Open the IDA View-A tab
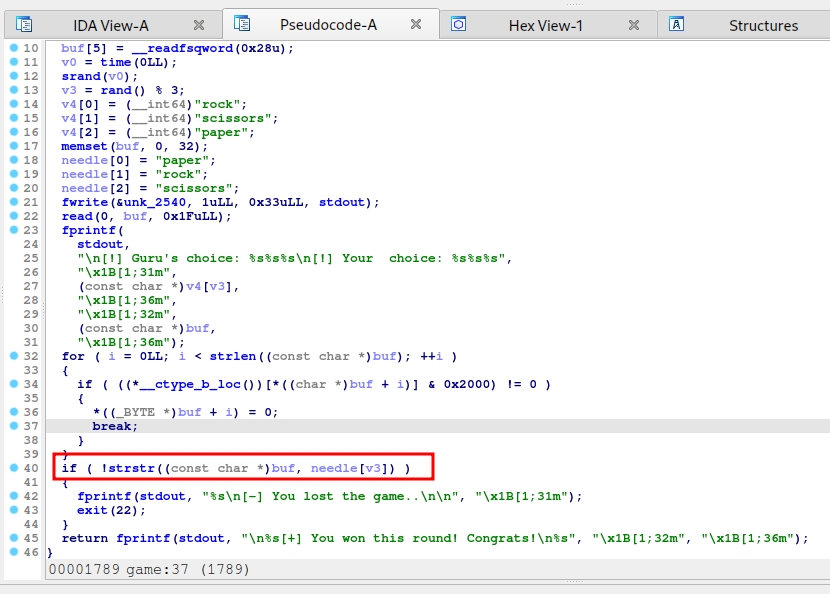Screen dimensions: 830x594 click(110, 25)
